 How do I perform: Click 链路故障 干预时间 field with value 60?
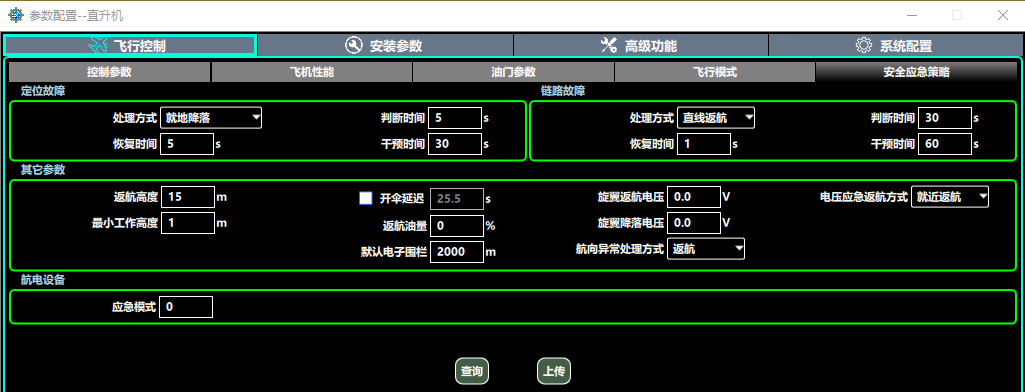pos(945,144)
